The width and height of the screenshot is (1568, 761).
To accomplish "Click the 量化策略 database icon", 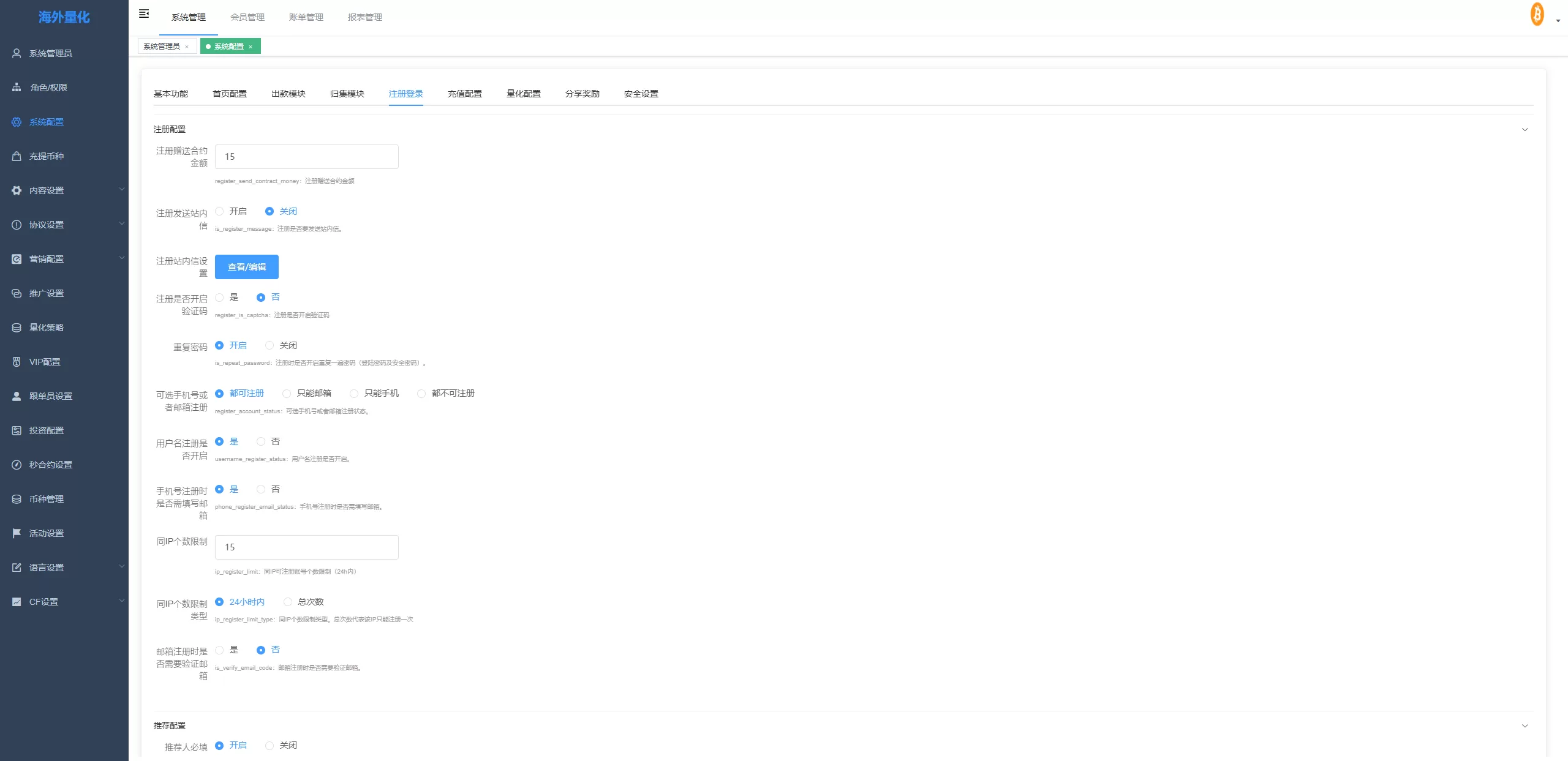I will [17, 328].
